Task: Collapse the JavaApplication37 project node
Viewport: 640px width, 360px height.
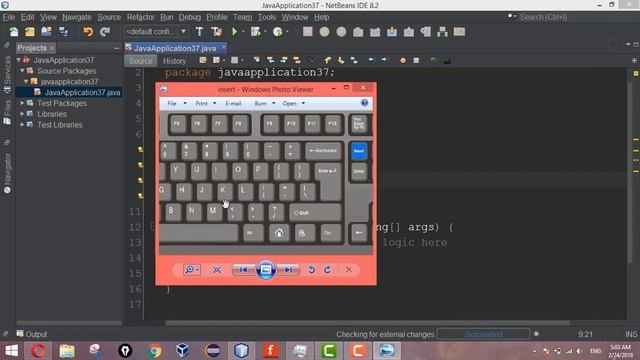Action: coord(19,60)
